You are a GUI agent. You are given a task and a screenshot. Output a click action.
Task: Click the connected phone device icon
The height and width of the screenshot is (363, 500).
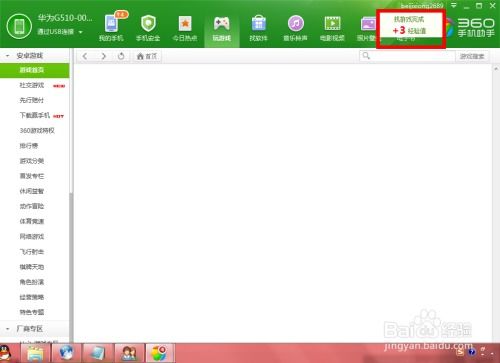[x=19, y=26]
